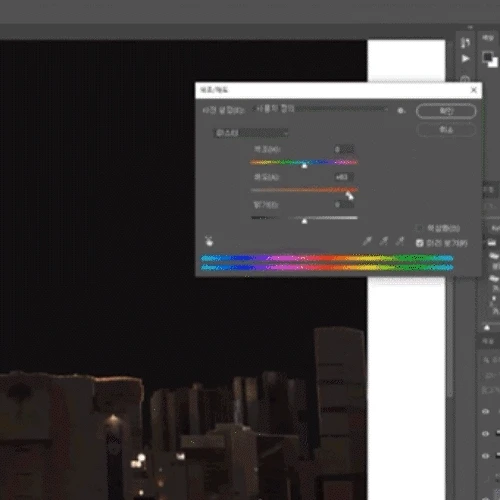
Task: Click the Saturation slider track
Action: click(304, 190)
